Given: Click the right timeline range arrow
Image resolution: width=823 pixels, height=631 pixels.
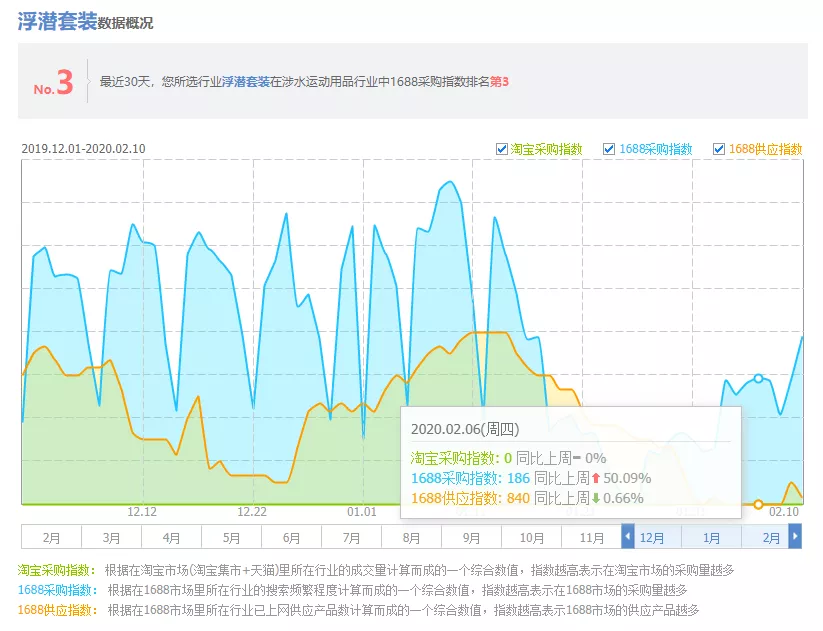Looking at the screenshot, I should [x=795, y=537].
